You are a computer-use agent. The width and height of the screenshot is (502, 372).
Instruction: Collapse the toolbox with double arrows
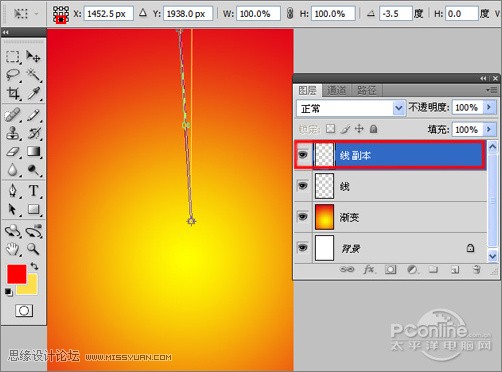[x=6, y=32]
